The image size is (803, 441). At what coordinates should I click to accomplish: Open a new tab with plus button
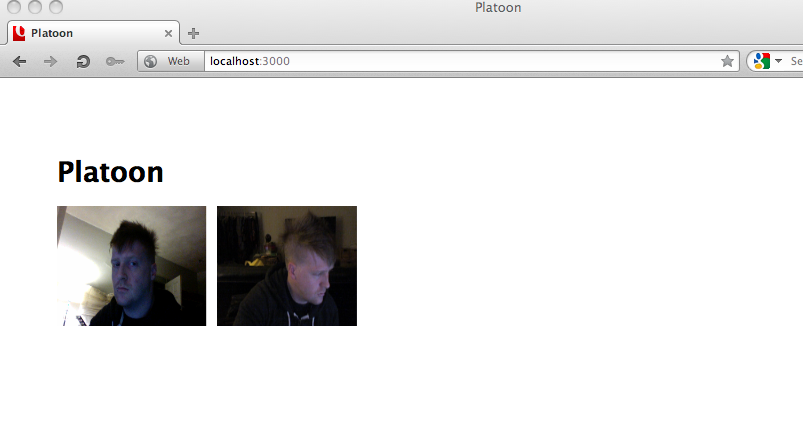click(194, 33)
